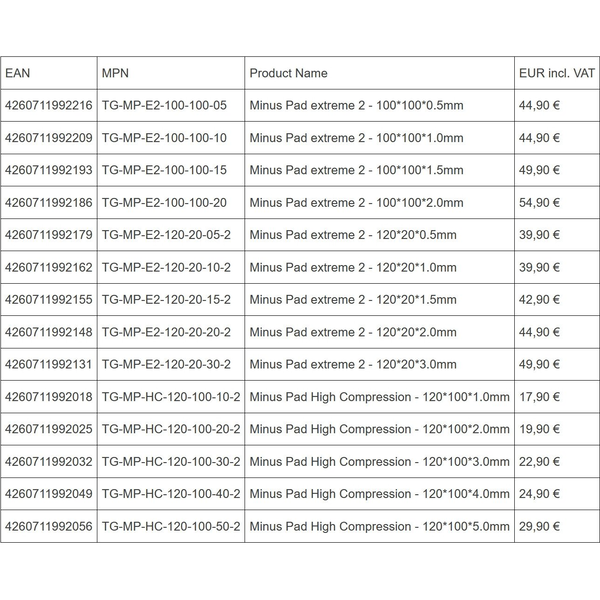The image size is (600, 600).
Task: Select Minus Pad extreme 2 - 120*20*0.5mm
Action: (353, 235)
